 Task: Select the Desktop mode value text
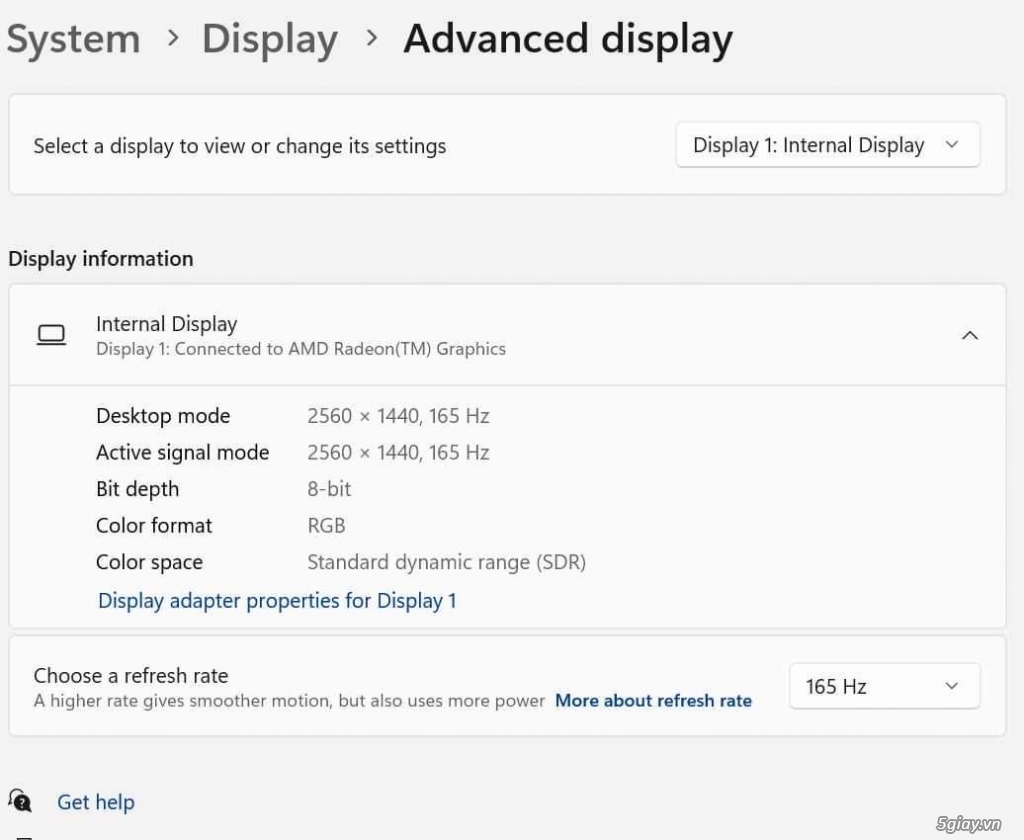pyautogui.click(x=398, y=416)
